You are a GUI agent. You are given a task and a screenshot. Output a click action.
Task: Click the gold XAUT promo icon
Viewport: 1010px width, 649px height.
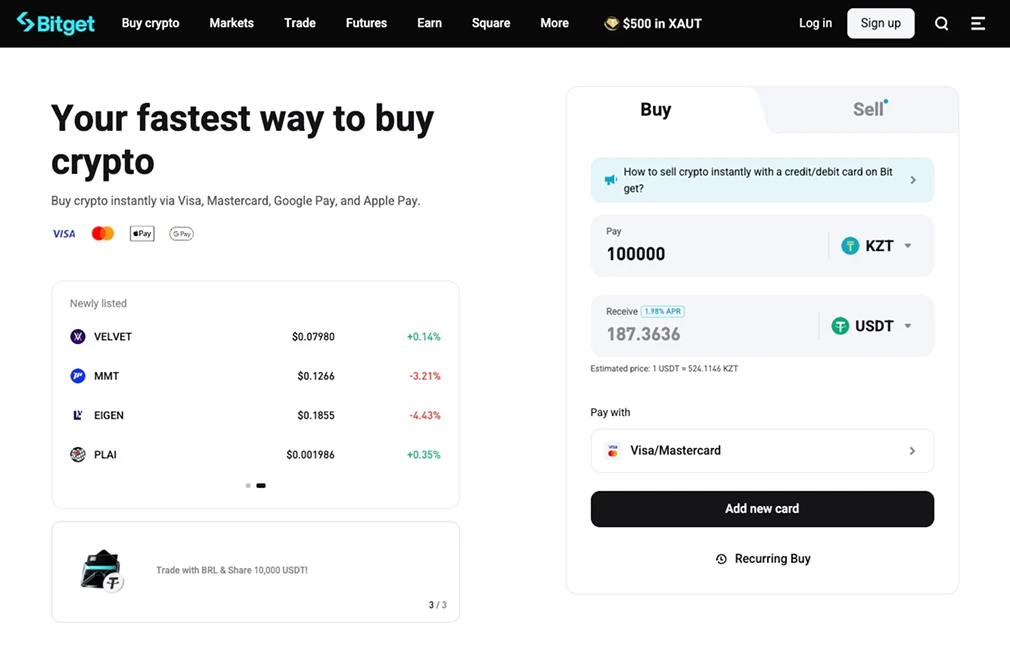coord(611,23)
